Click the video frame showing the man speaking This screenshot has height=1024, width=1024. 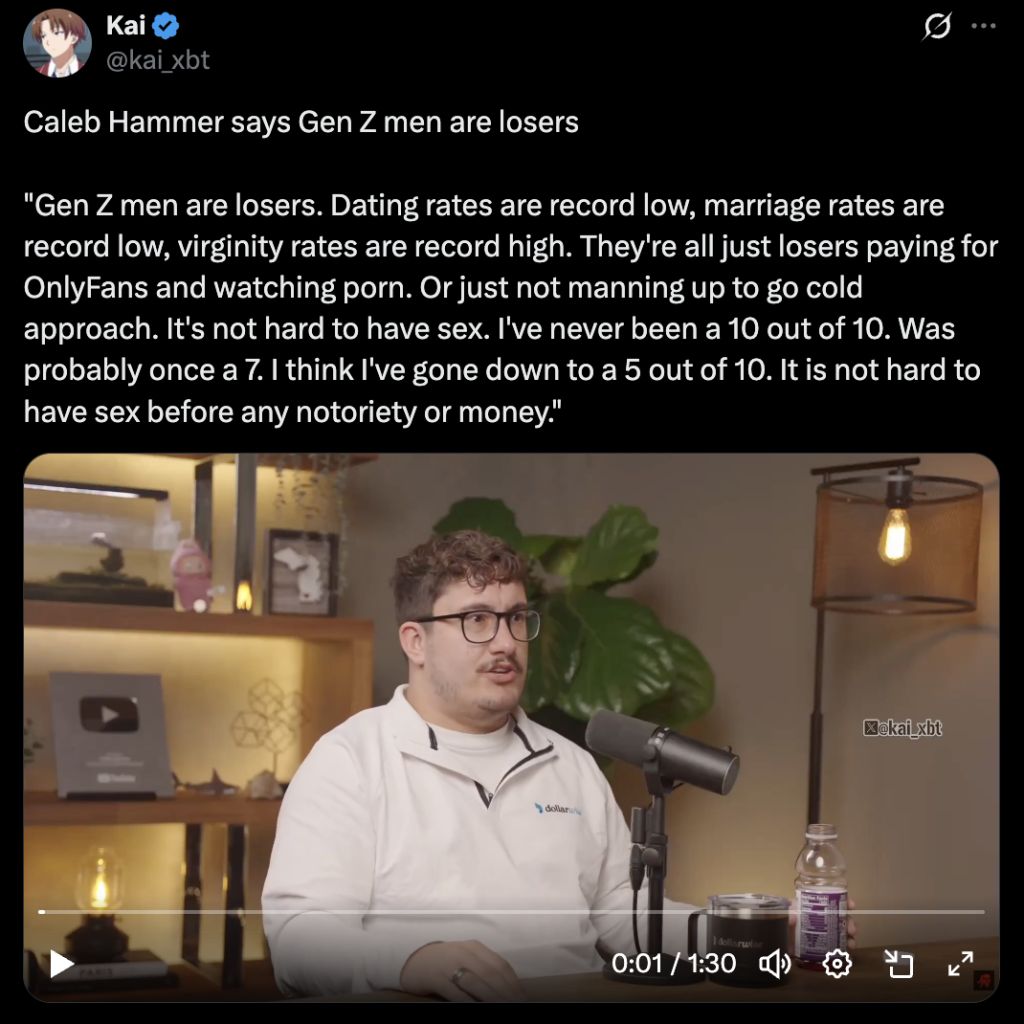tap(511, 728)
